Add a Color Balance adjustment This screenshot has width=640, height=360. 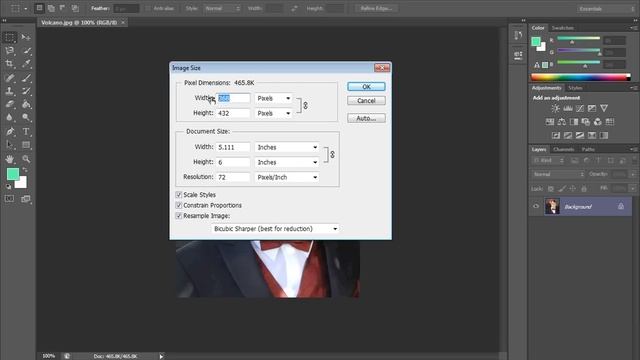562,122
